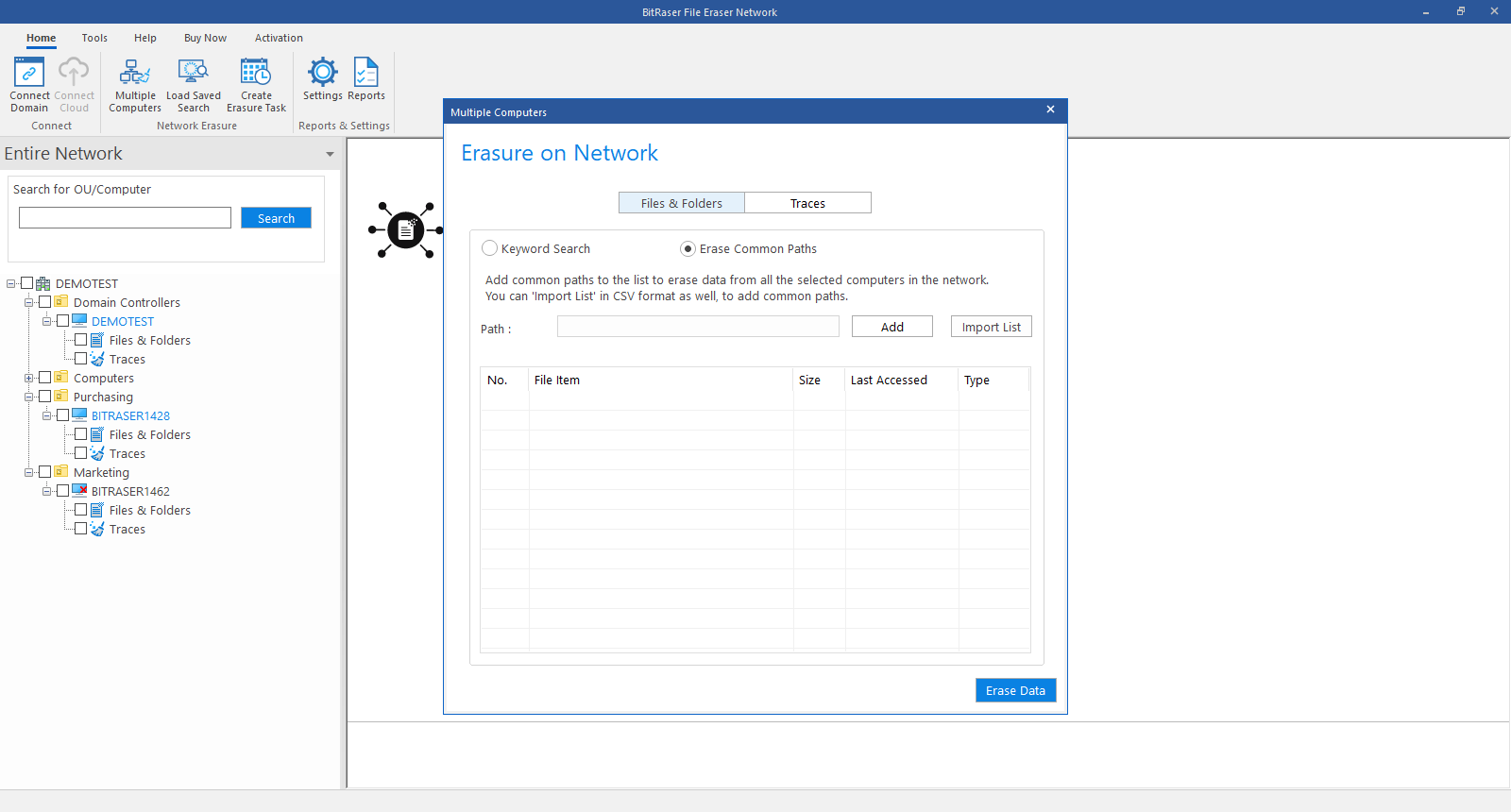Check the Domain Controllers checkbox
Screen dimensions: 1511x812
[x=44, y=302]
